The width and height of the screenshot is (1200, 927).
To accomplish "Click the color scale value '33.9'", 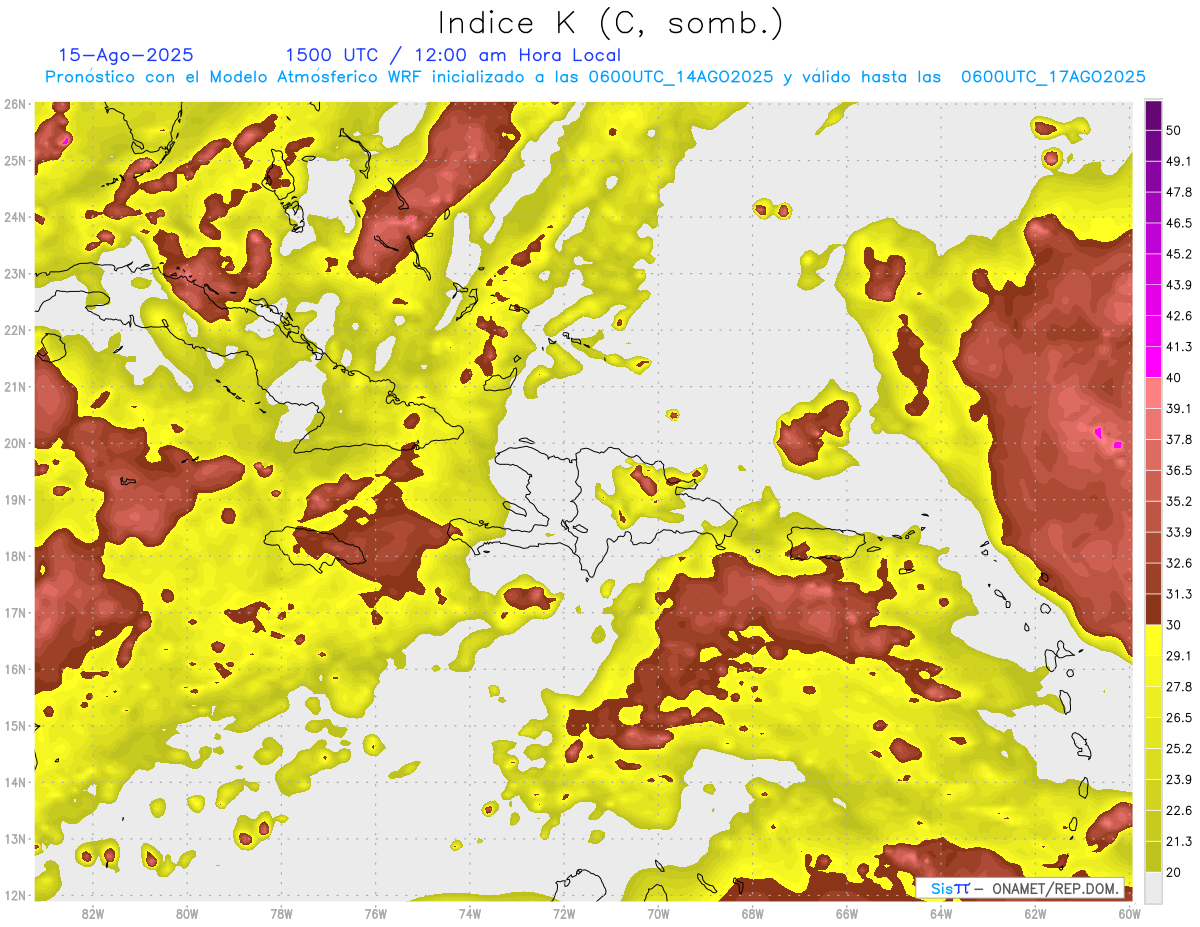I will (x=1178, y=532).
